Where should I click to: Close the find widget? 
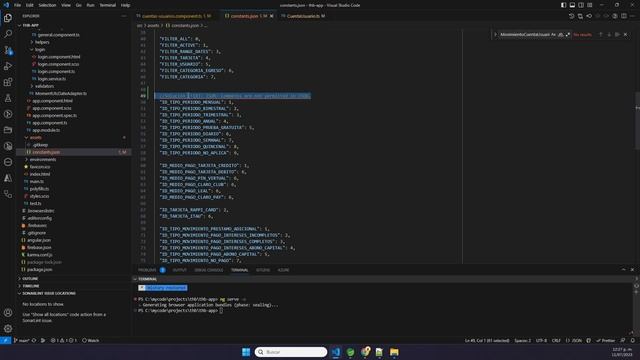[x=625, y=35]
